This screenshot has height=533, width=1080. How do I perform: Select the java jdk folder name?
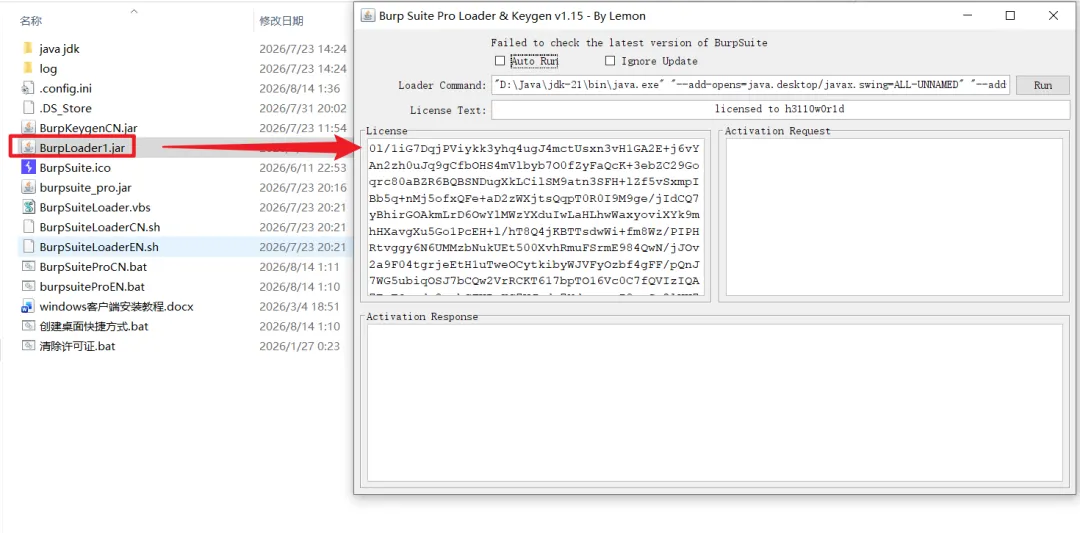[60, 49]
